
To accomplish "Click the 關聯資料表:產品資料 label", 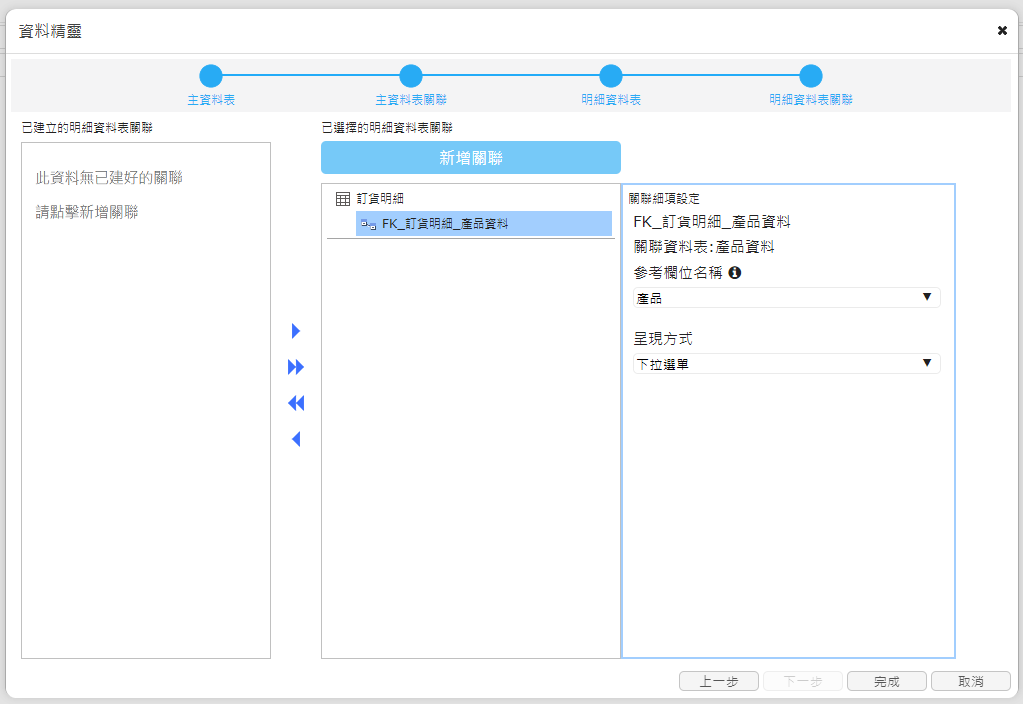I will click(704, 247).
